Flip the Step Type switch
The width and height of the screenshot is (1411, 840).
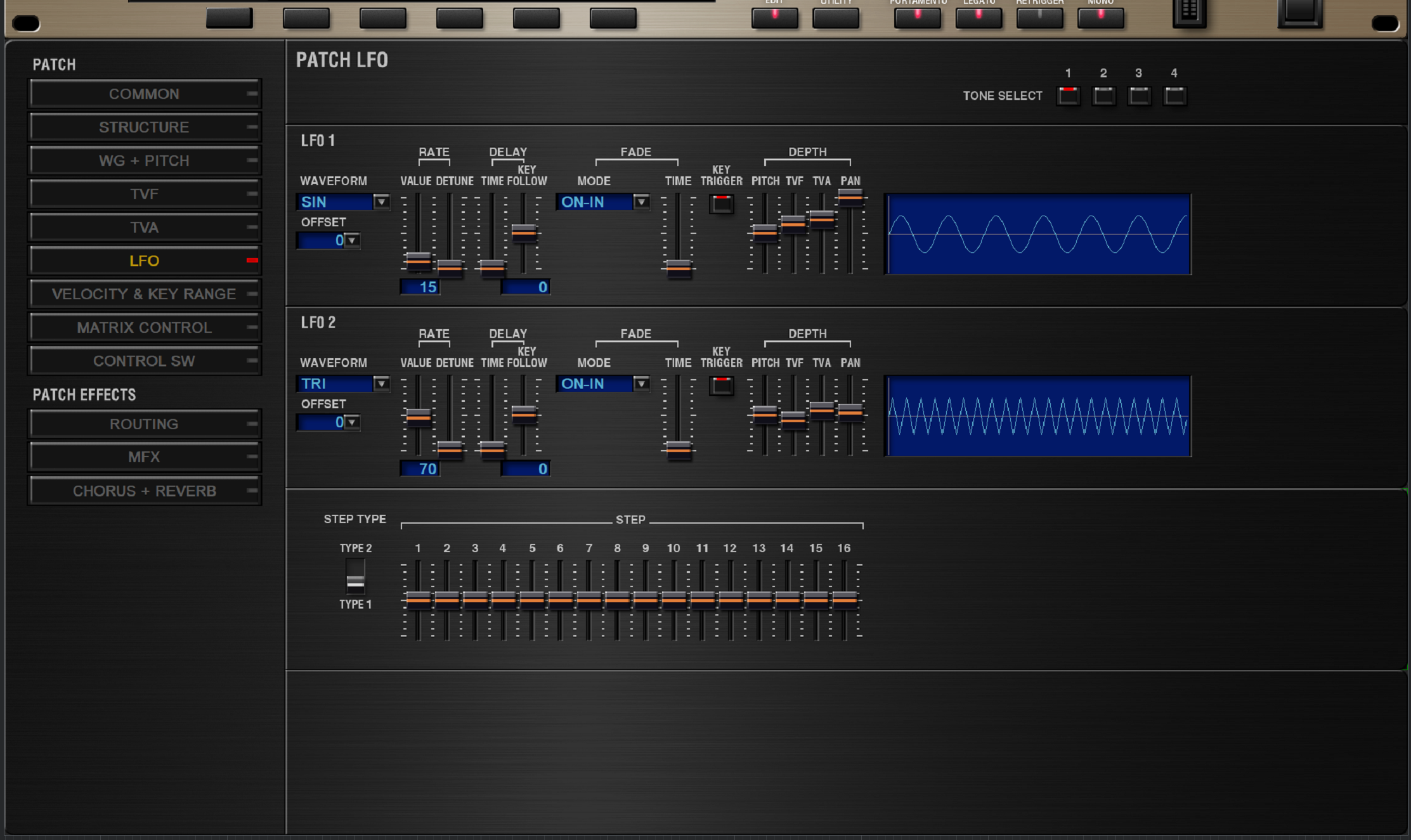pos(355,576)
